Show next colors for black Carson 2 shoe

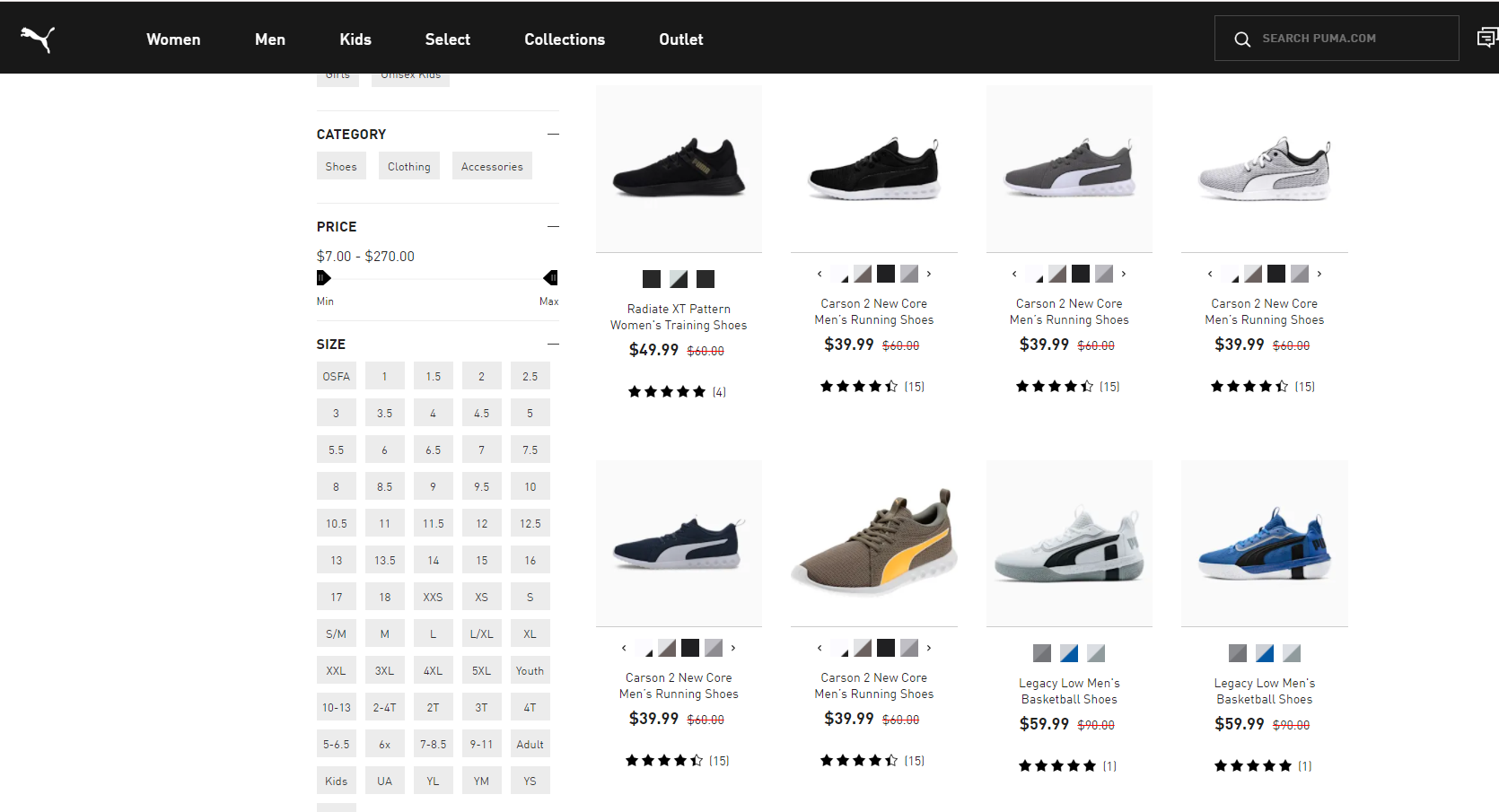click(929, 274)
